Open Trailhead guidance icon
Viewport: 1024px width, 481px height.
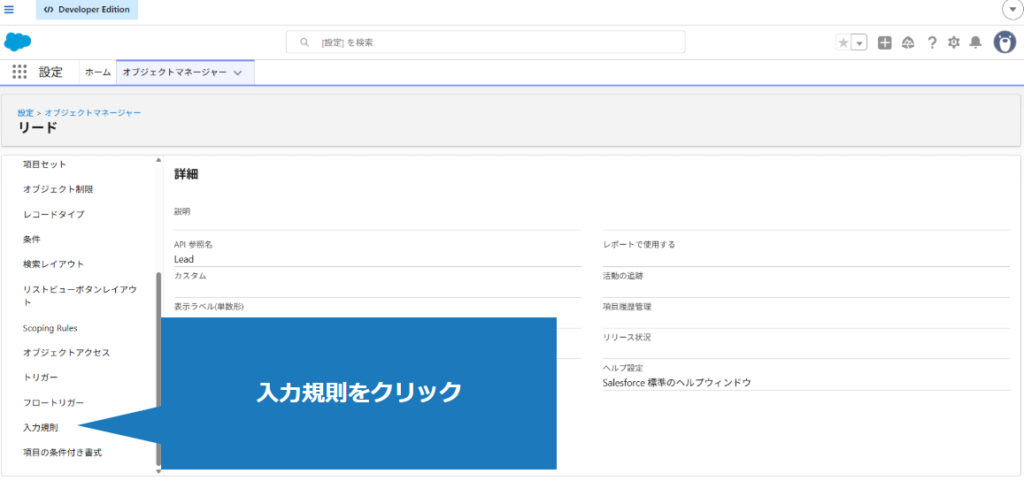[908, 42]
